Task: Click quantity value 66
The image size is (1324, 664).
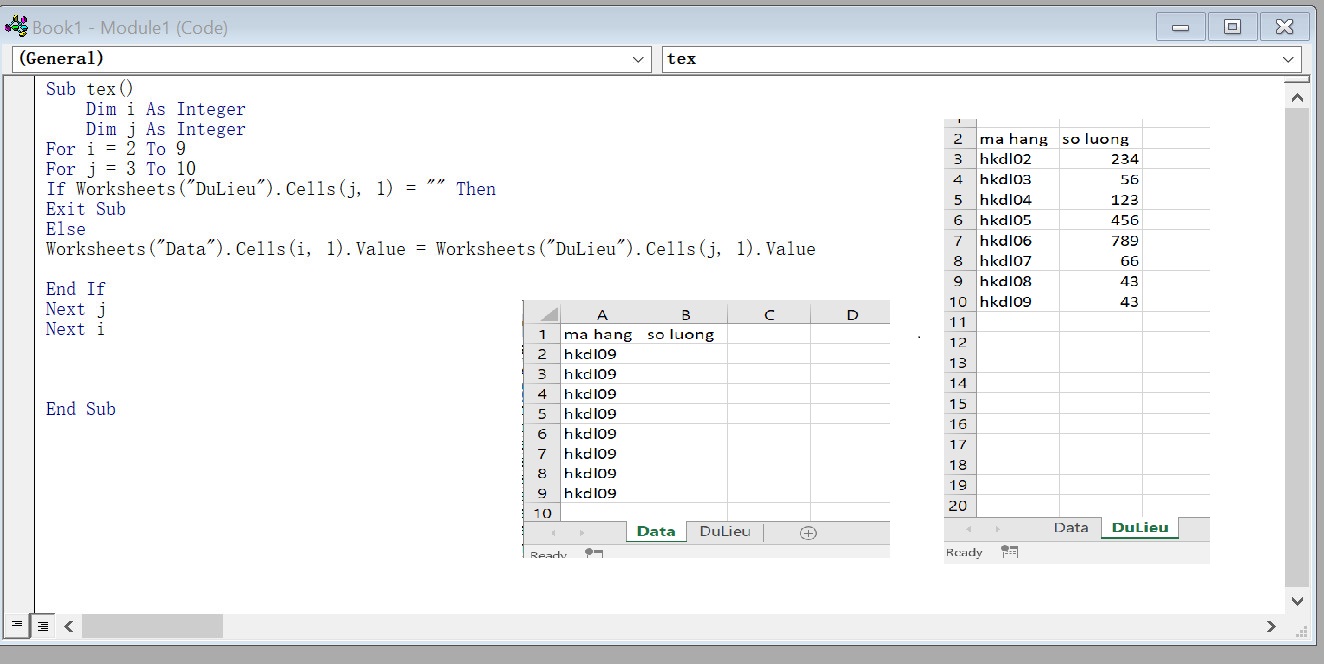Action: (1129, 261)
